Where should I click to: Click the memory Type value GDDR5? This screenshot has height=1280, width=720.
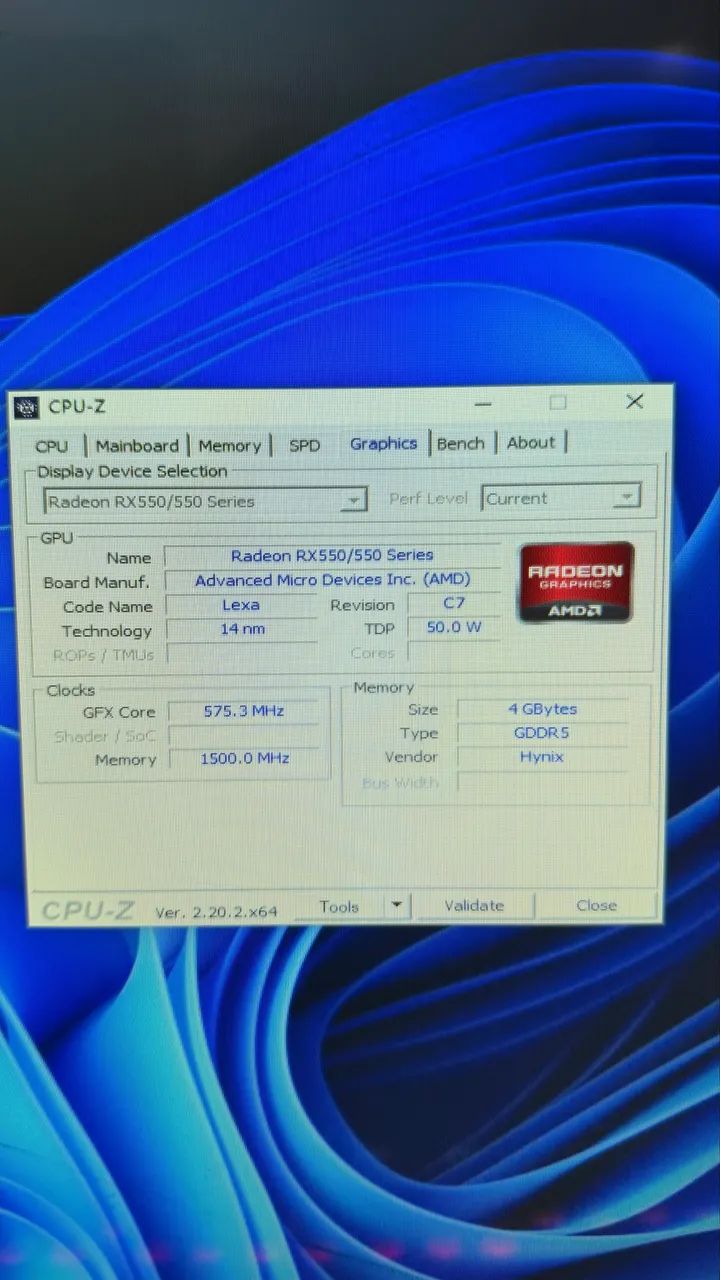(x=542, y=733)
